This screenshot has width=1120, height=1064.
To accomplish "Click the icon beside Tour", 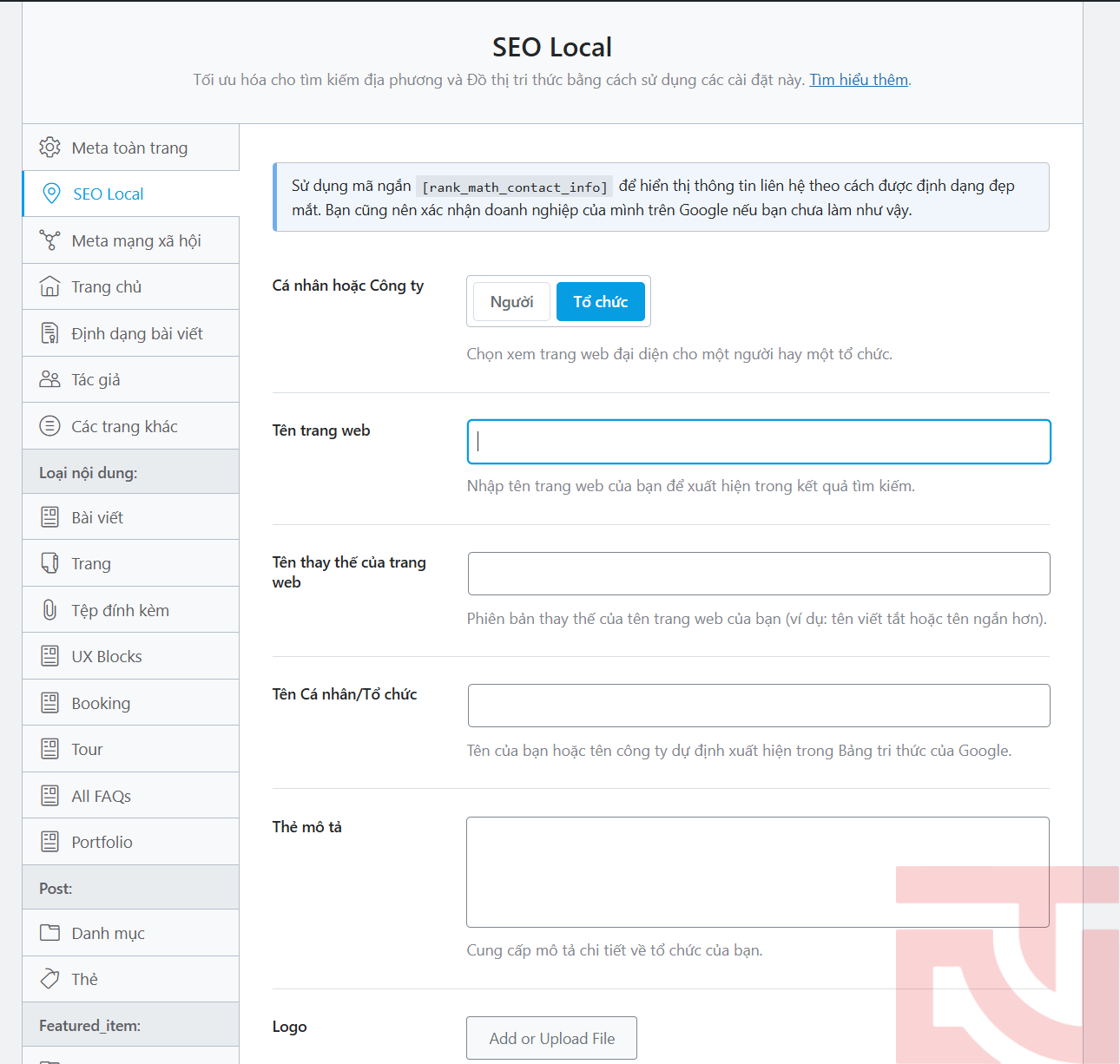I will click(50, 749).
